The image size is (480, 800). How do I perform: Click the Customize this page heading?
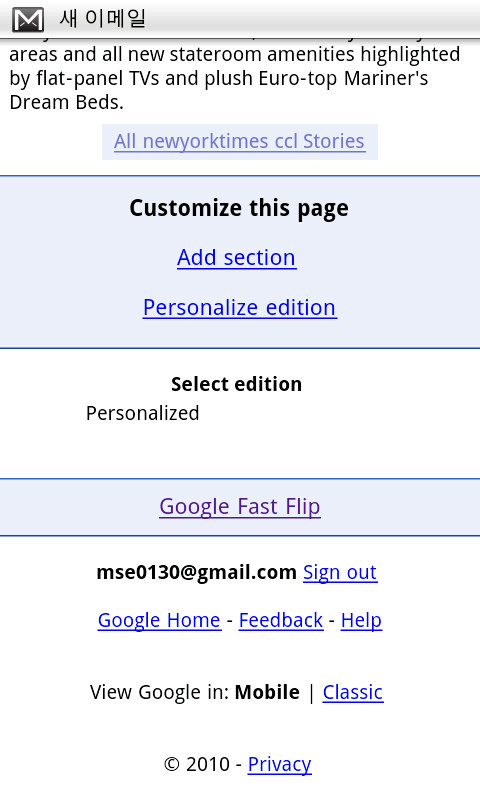pos(239,208)
